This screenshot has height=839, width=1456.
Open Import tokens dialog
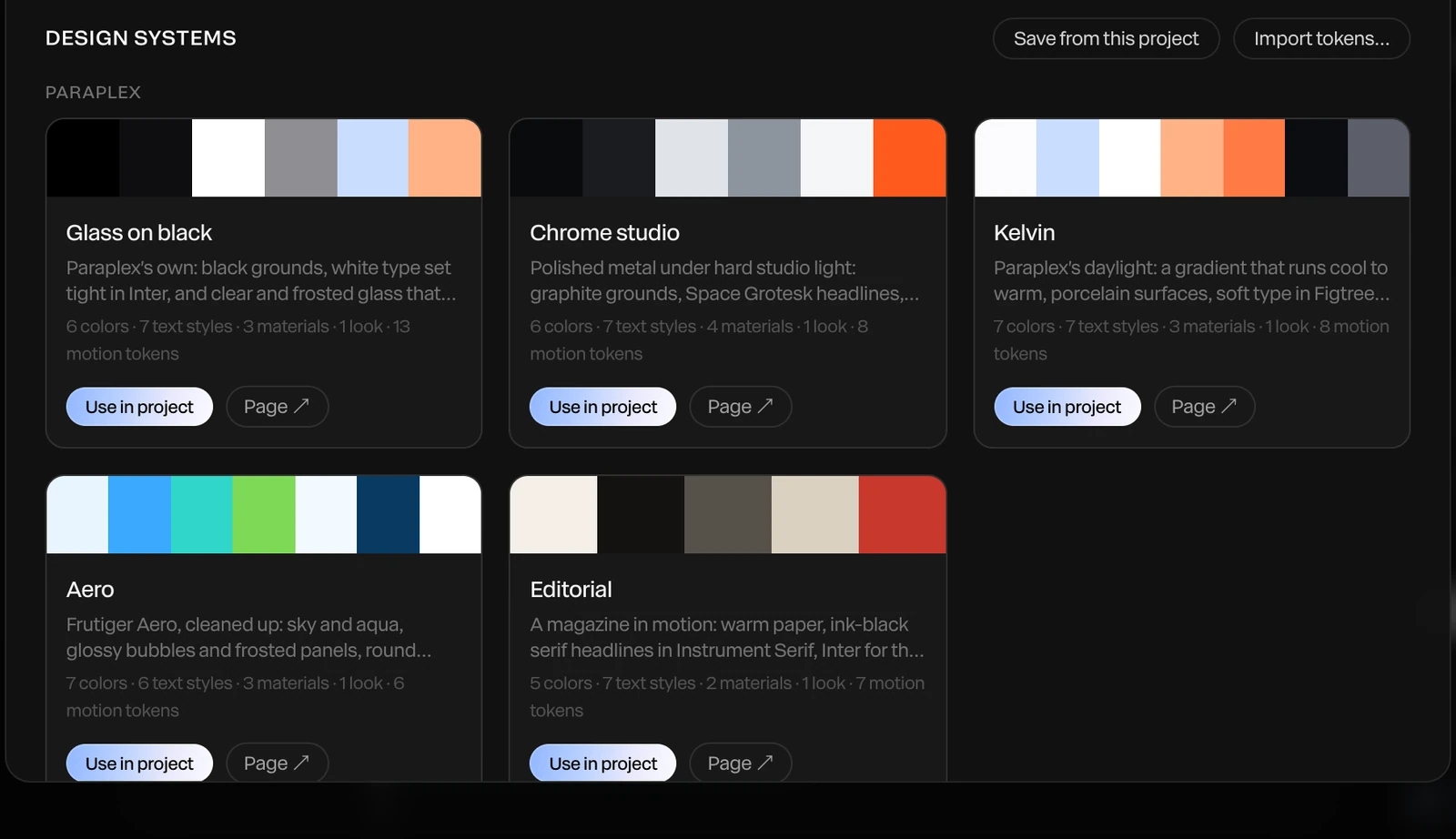pyautogui.click(x=1321, y=39)
